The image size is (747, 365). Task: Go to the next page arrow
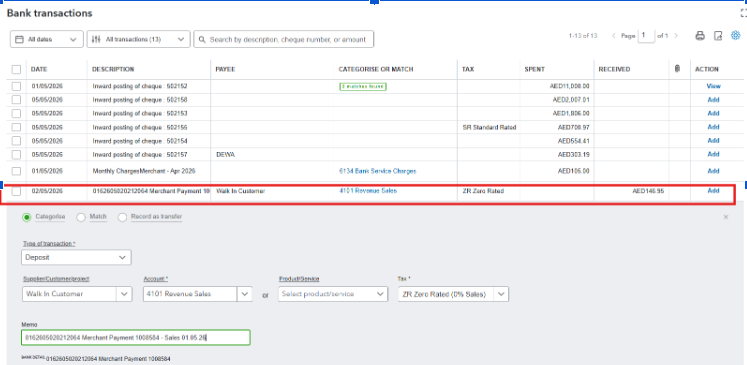click(676, 36)
